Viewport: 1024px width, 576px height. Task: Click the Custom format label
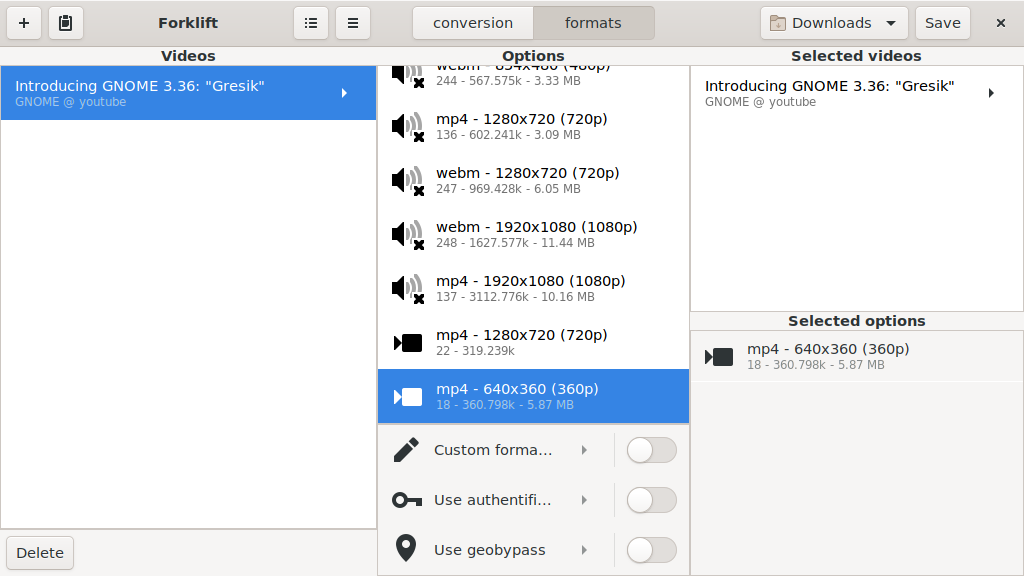pos(493,450)
